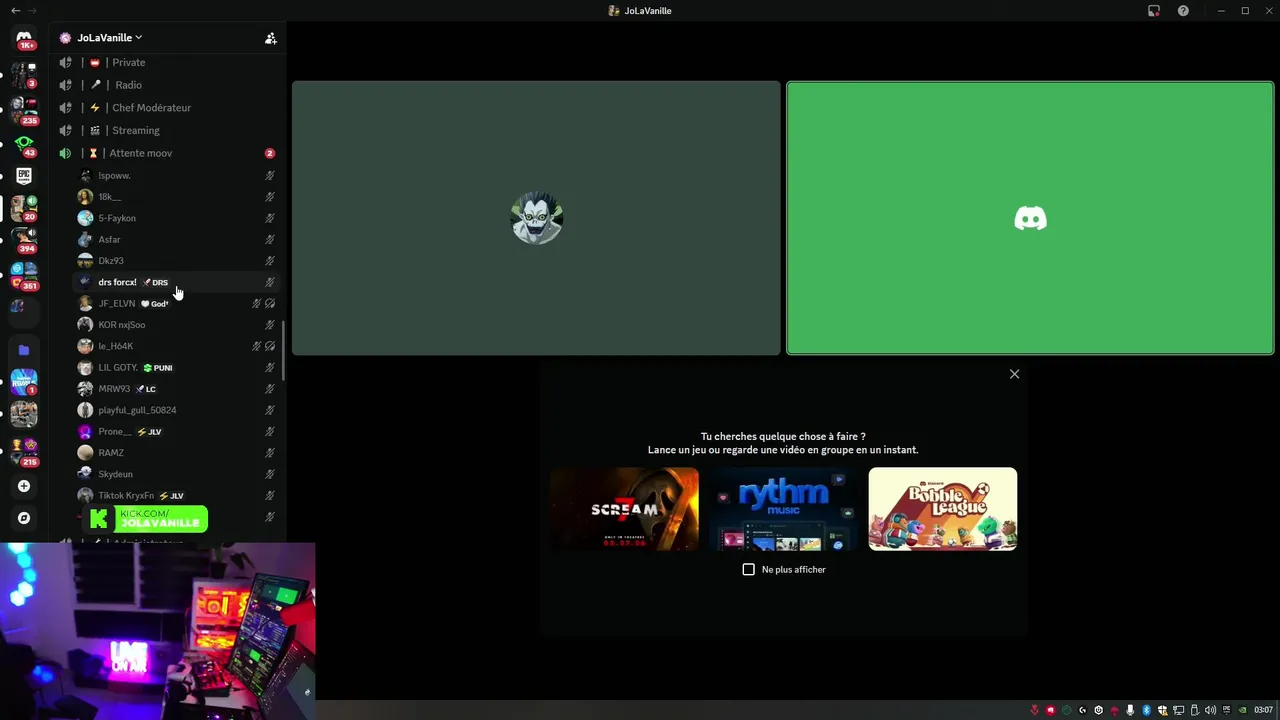Open Discover servers compass icon

(x=24, y=518)
